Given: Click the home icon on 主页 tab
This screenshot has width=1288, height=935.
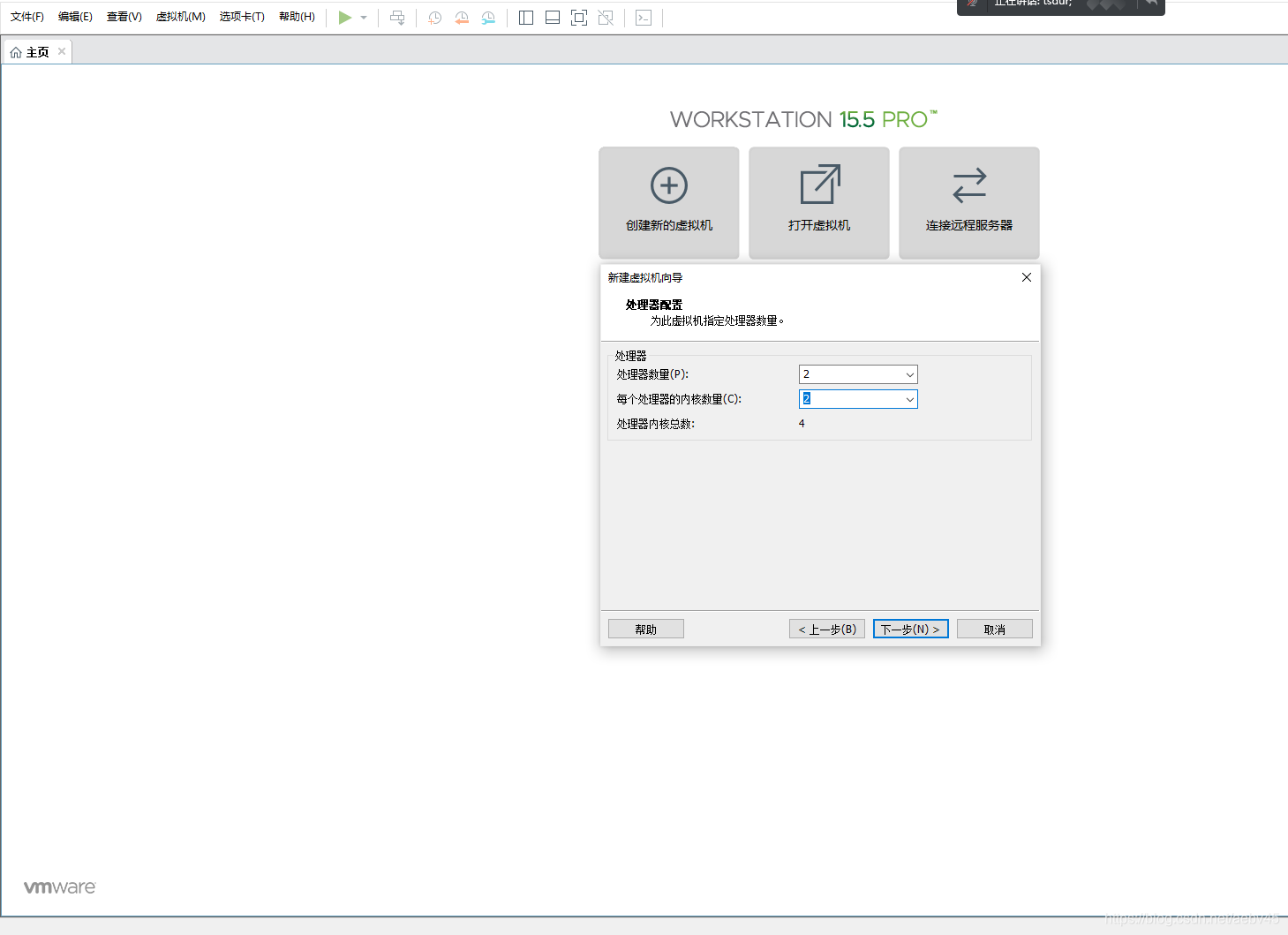Looking at the screenshot, I should tap(16, 53).
